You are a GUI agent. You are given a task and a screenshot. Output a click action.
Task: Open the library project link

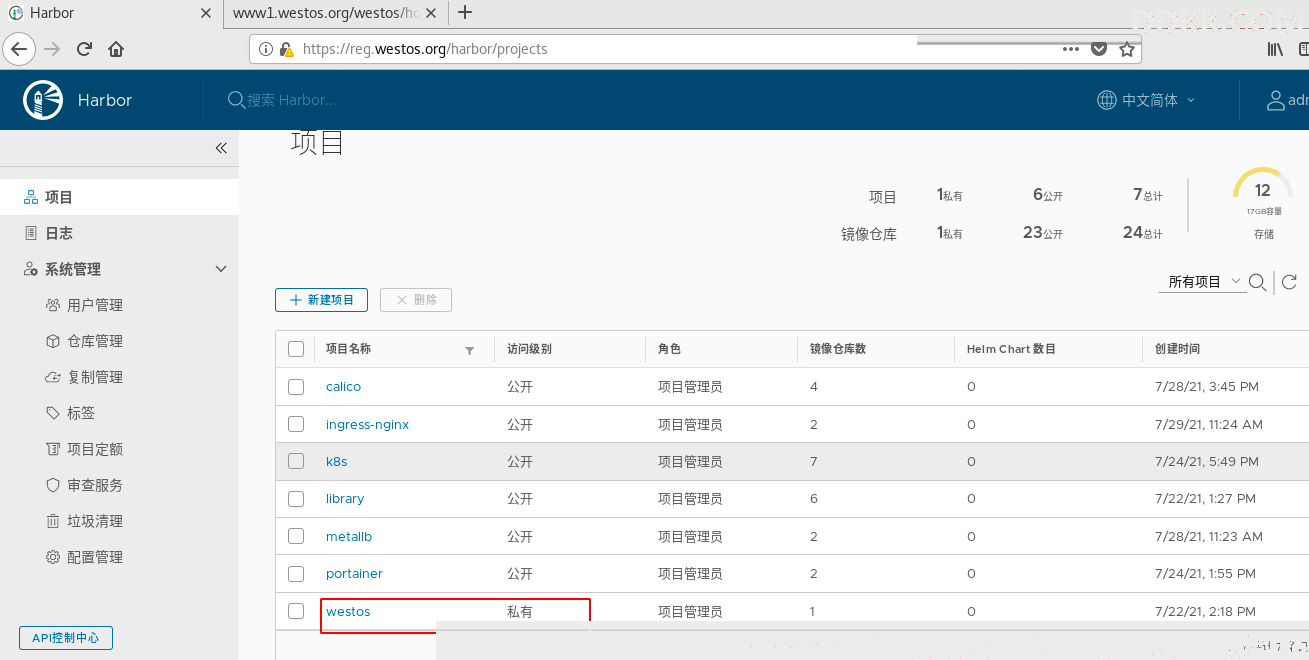point(345,499)
